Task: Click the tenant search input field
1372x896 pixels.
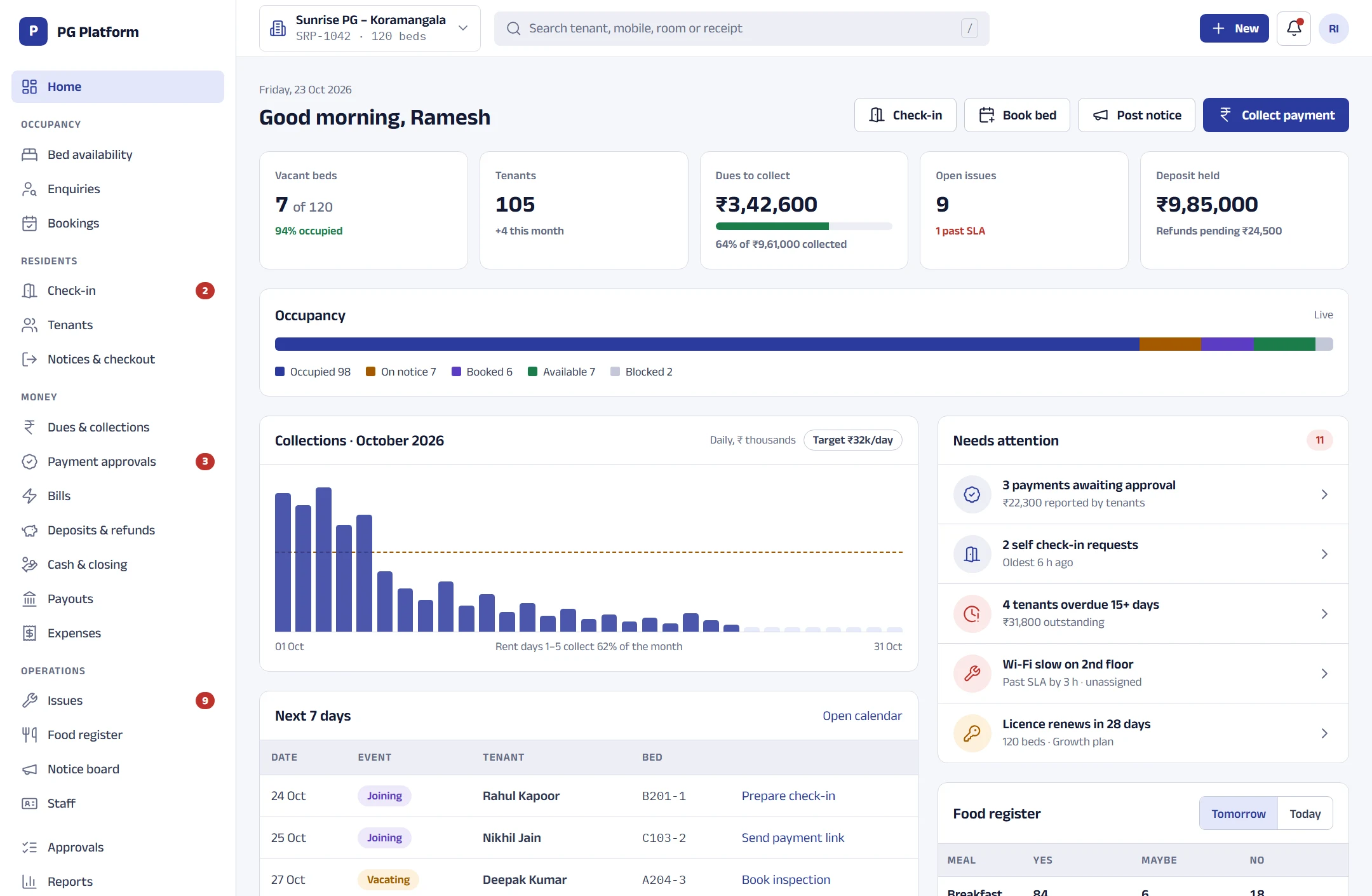Action: [x=741, y=29]
